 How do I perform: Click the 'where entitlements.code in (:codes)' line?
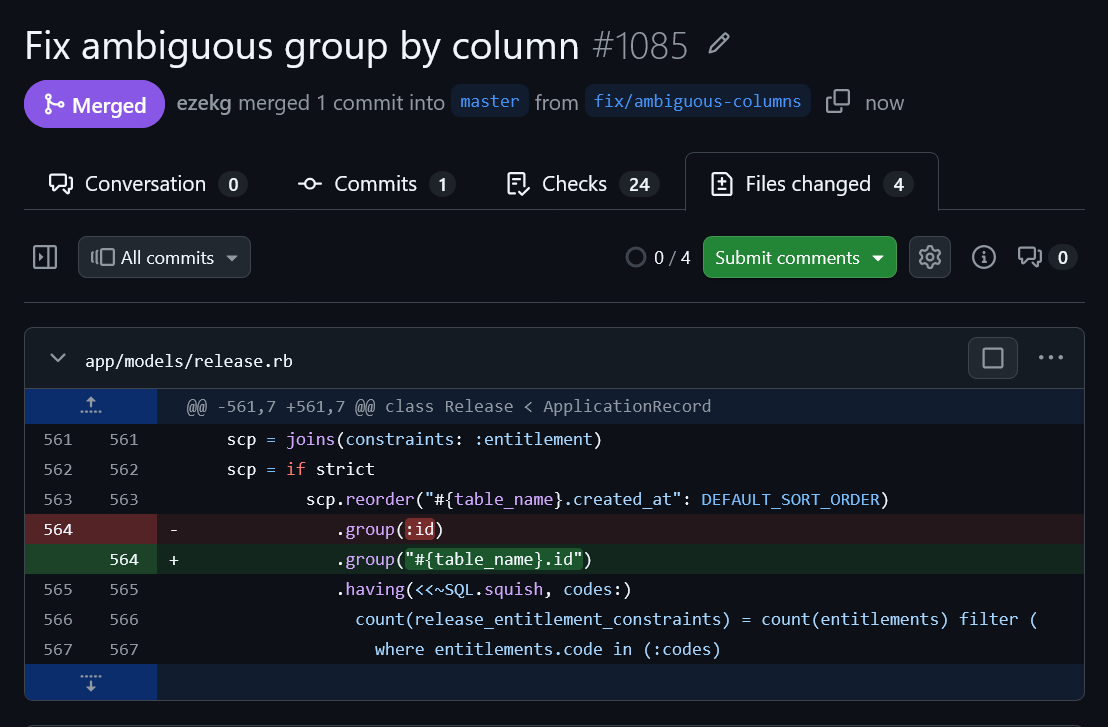pyautogui.click(x=620, y=649)
